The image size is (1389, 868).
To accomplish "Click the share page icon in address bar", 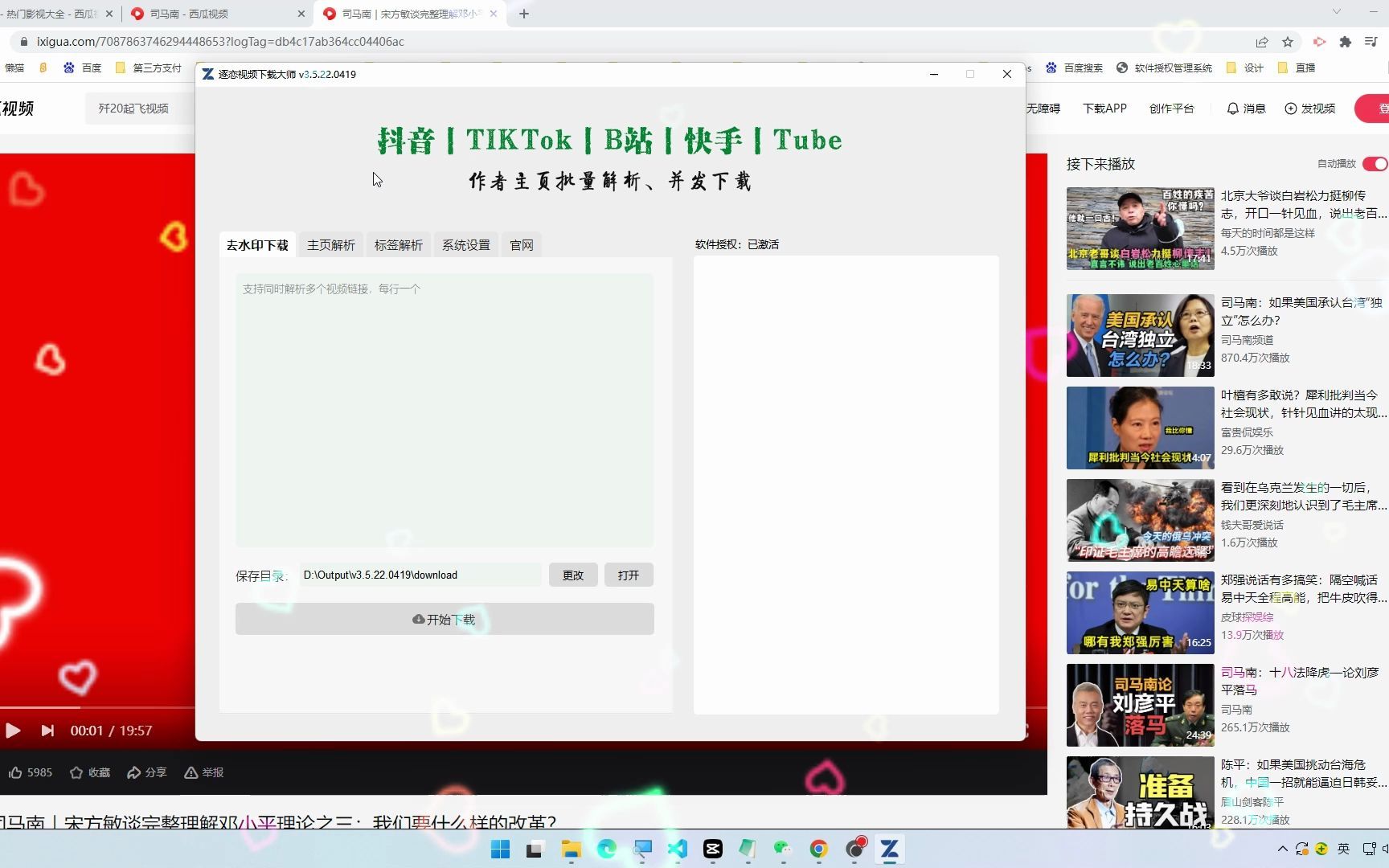I will tap(1262, 42).
